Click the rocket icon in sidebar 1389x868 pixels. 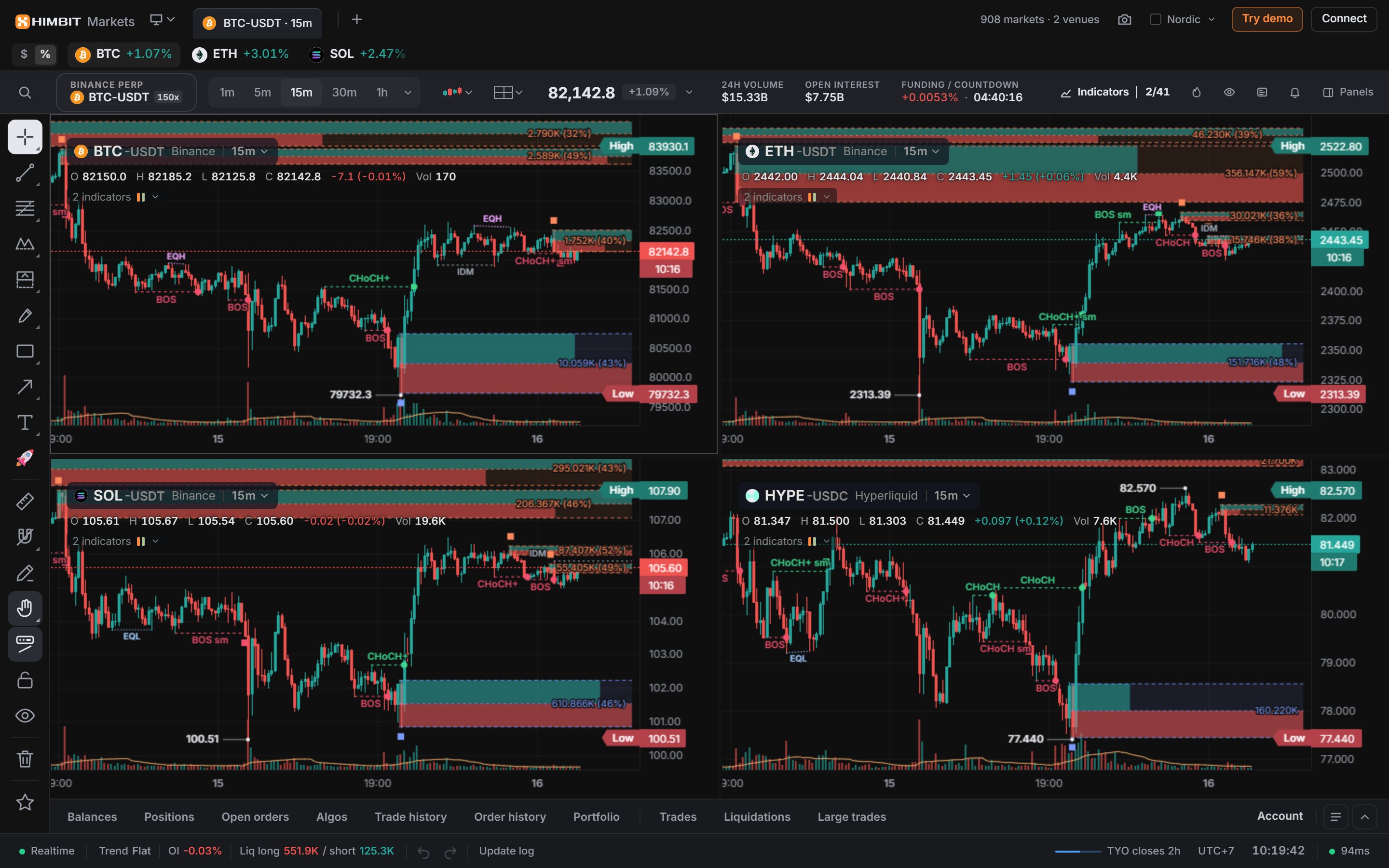pos(25,458)
